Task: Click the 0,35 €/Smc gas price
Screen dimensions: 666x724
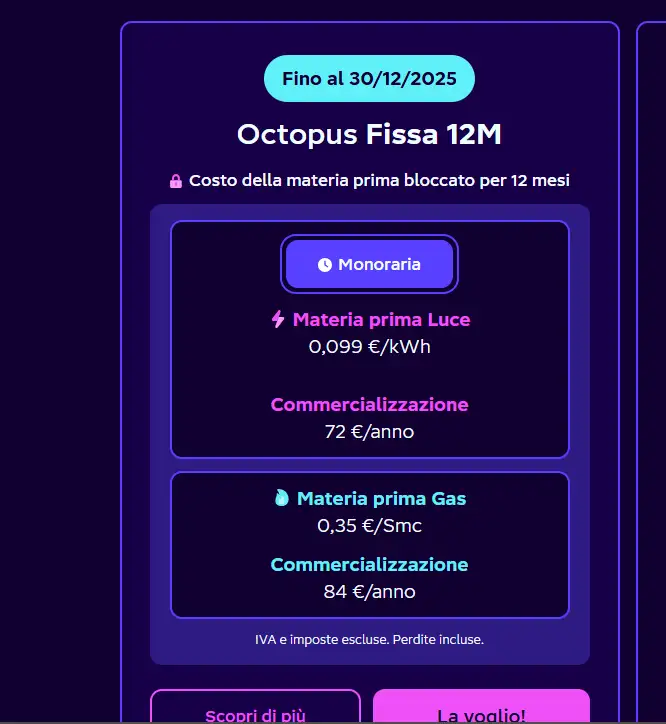Action: click(369, 525)
